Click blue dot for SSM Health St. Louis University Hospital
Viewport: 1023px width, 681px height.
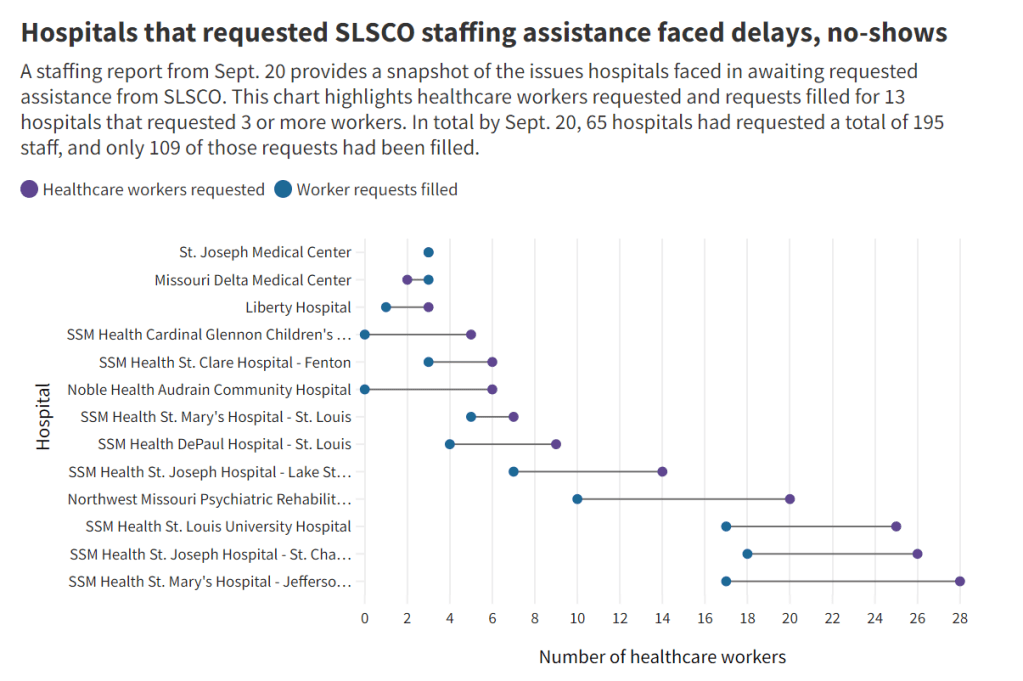(726, 526)
